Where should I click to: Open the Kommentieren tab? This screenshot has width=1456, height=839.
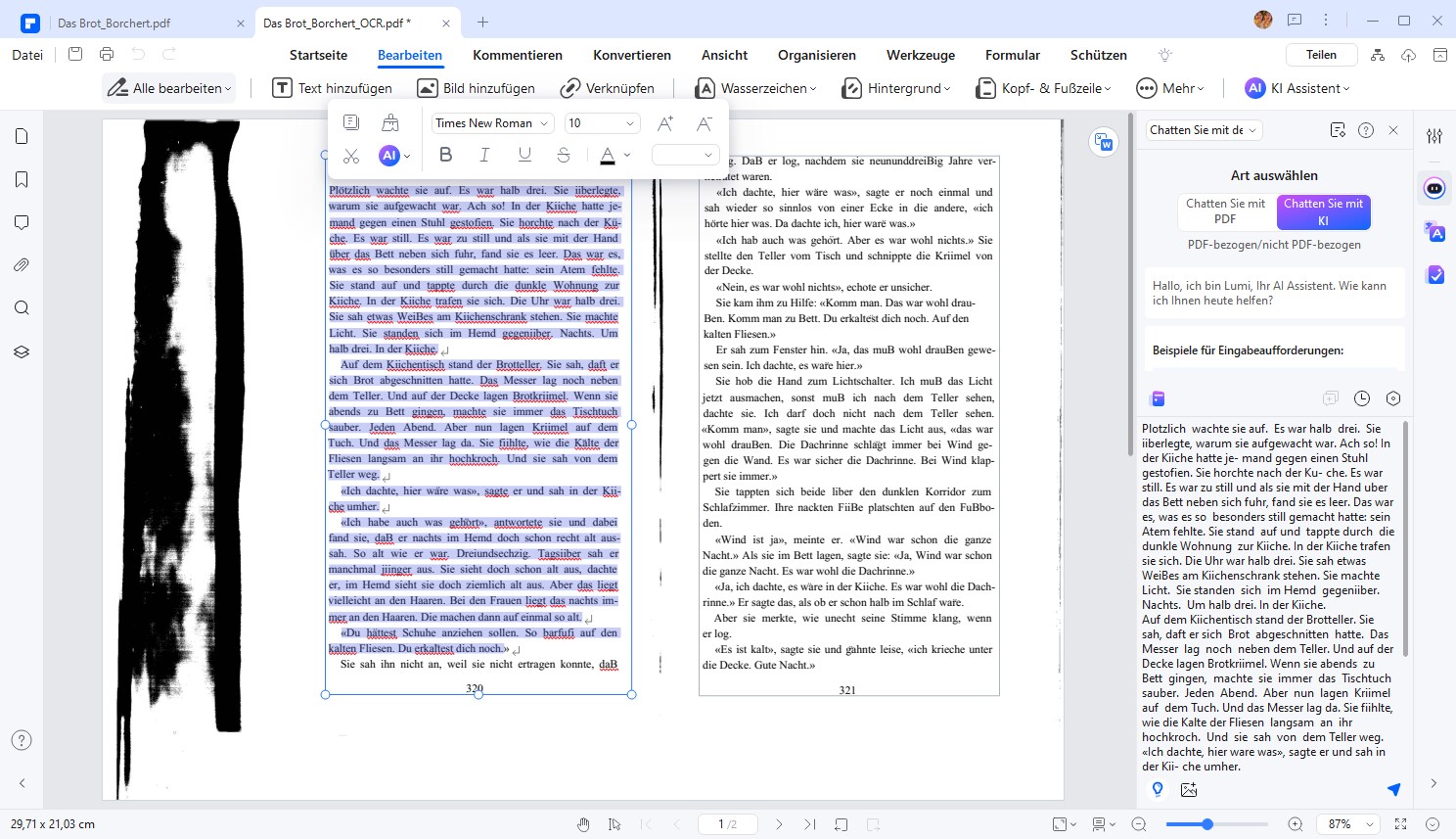518,55
